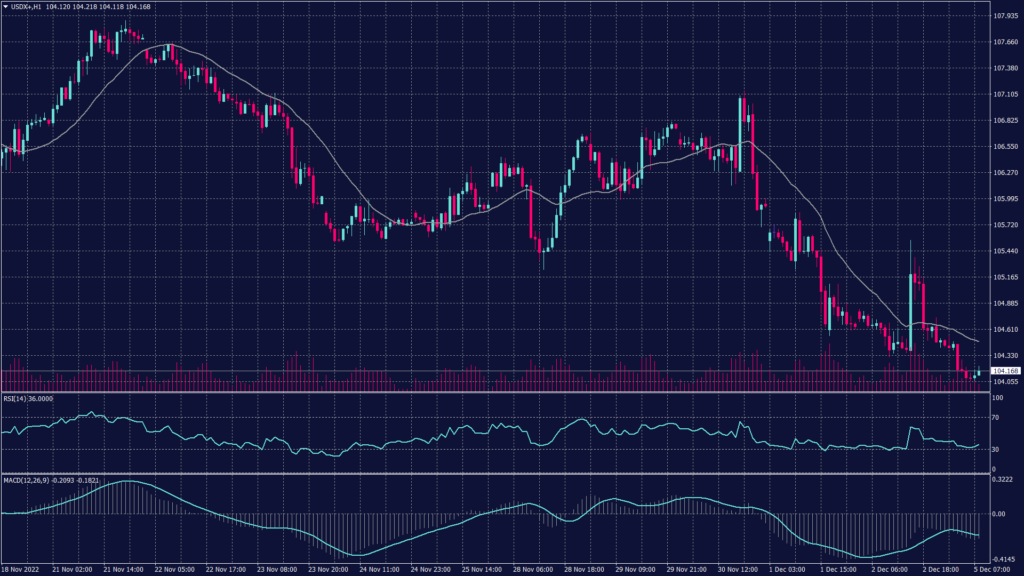The width and height of the screenshot is (1024, 576).
Task: Click the 104.610 price scale label
Action: (1005, 329)
